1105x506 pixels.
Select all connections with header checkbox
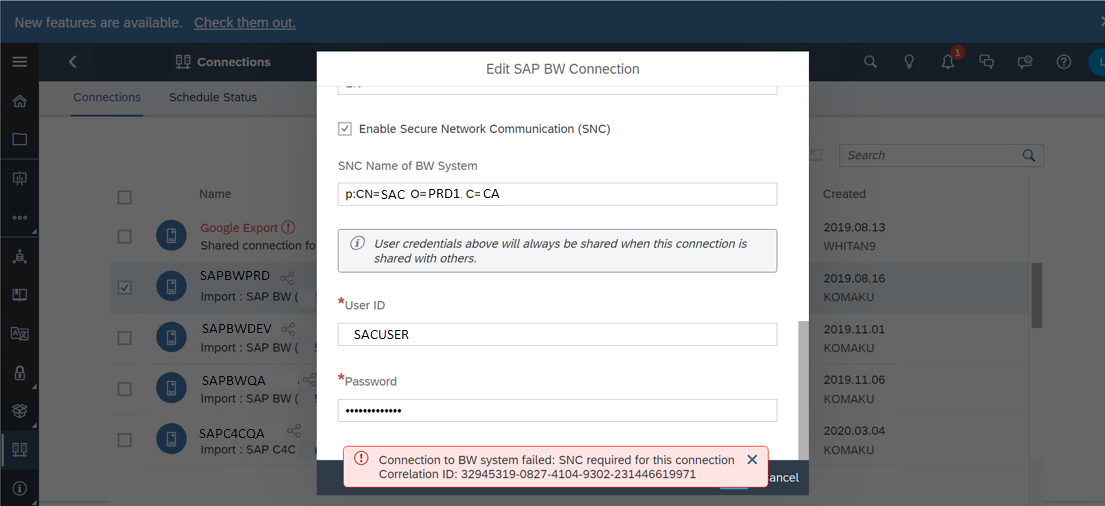(x=125, y=198)
